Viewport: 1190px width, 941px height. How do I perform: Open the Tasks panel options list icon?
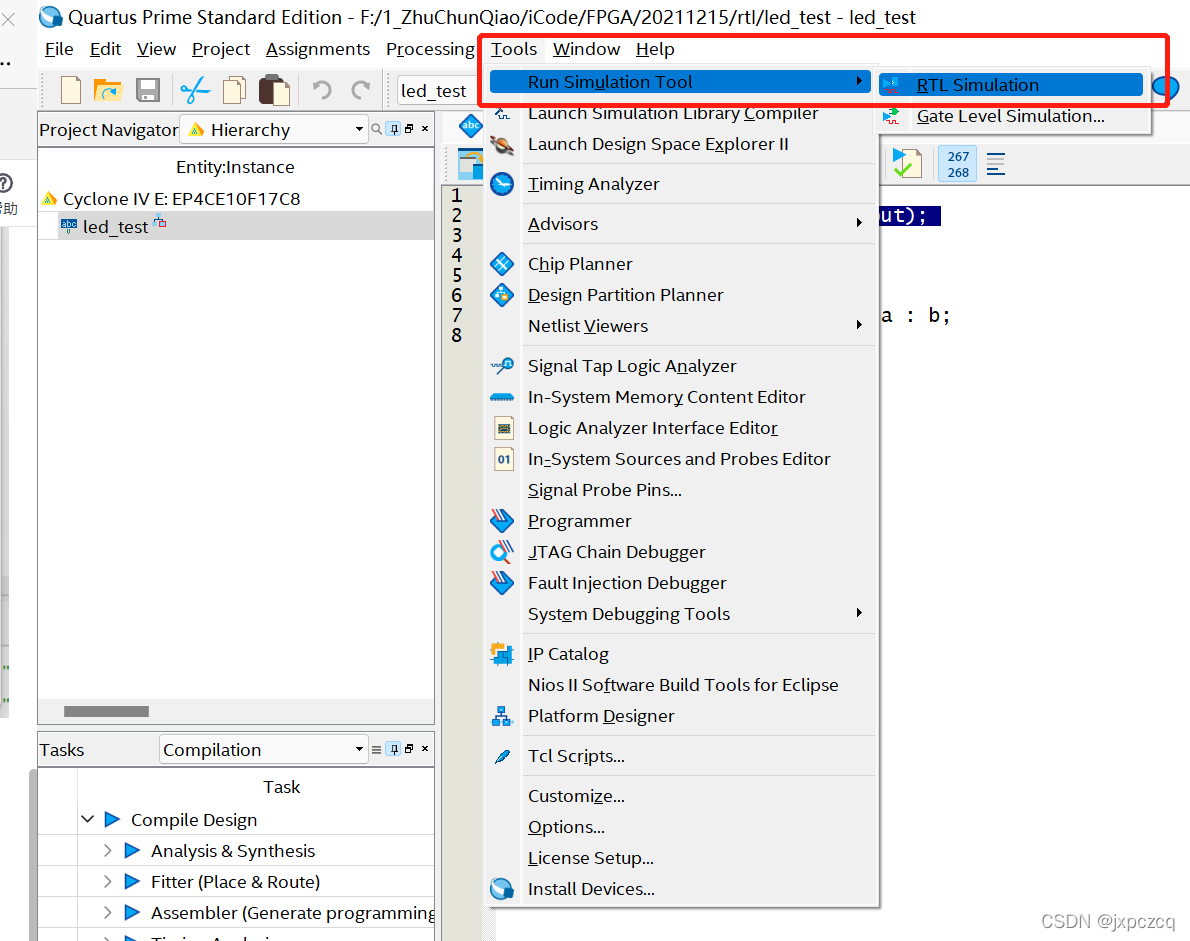(x=376, y=750)
